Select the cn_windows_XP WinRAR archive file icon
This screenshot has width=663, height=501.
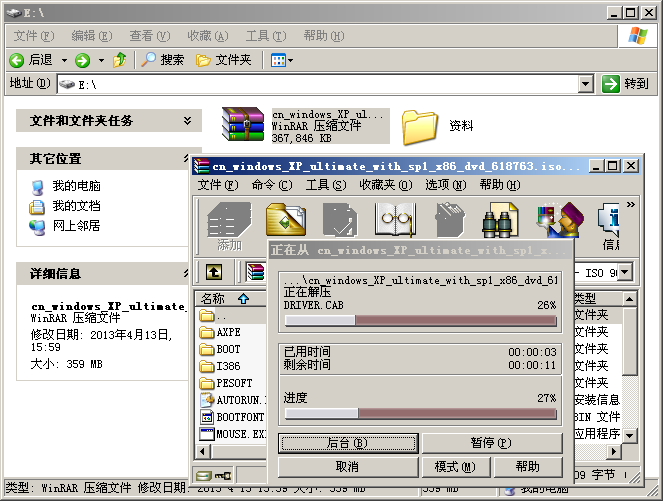point(243,124)
